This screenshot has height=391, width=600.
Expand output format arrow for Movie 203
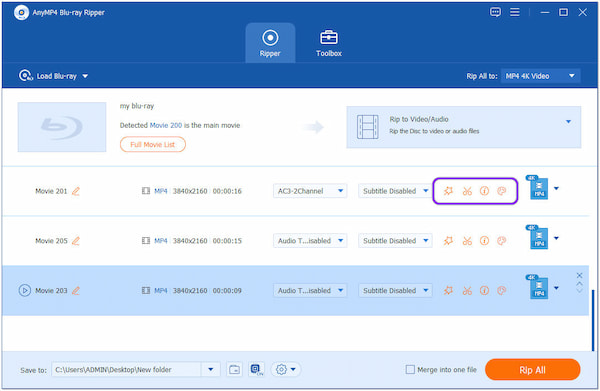pos(556,288)
